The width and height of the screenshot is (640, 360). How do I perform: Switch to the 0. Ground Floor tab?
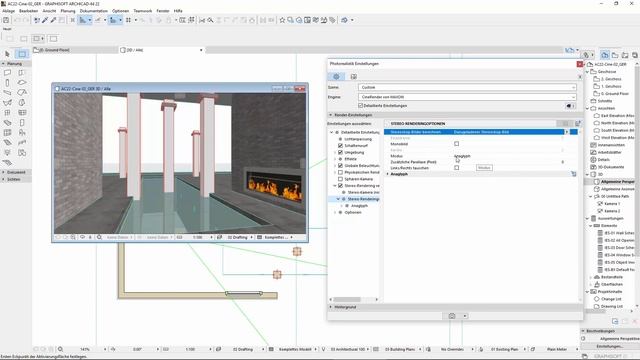point(75,50)
